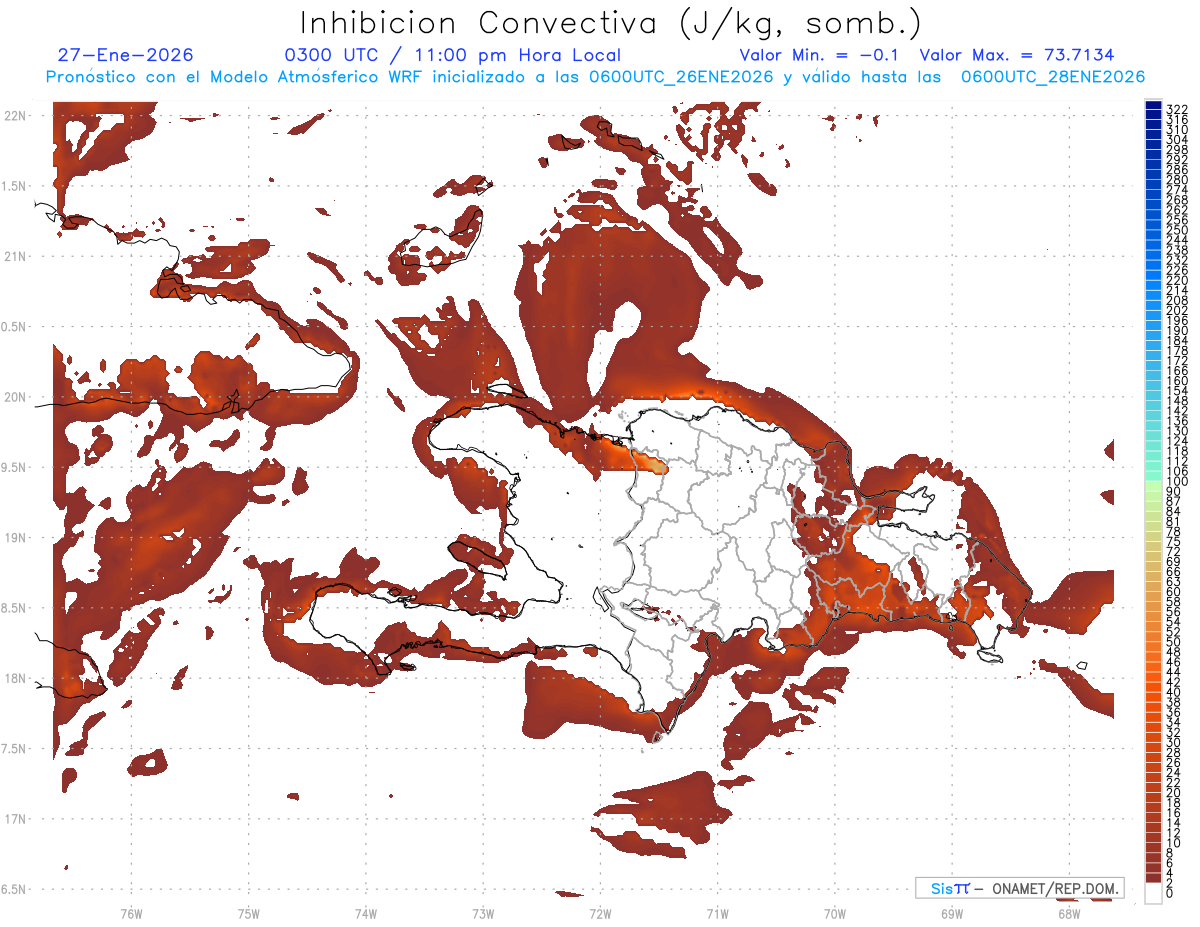Click the '0.5N' latitude label

tap(15, 327)
